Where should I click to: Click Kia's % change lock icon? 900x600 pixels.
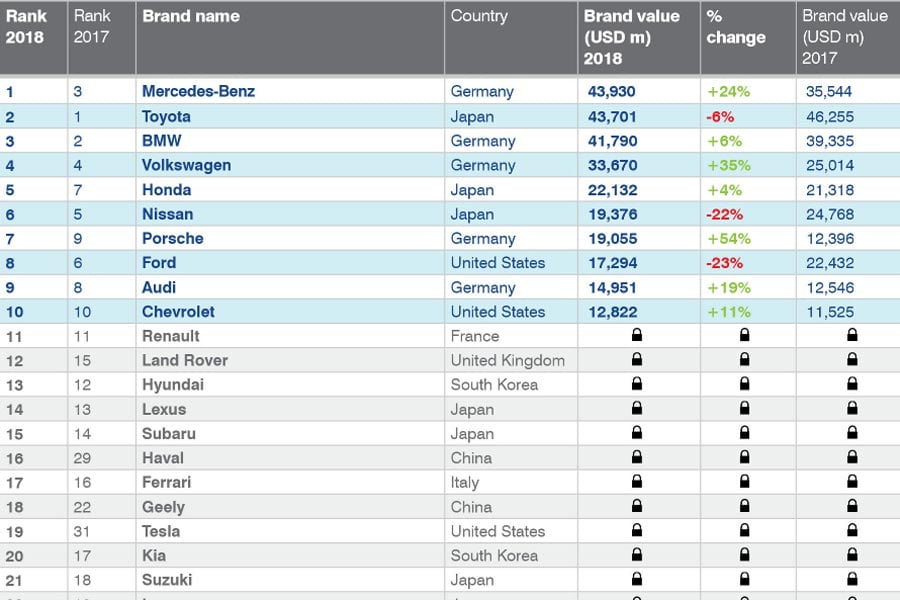pyautogui.click(x=744, y=556)
